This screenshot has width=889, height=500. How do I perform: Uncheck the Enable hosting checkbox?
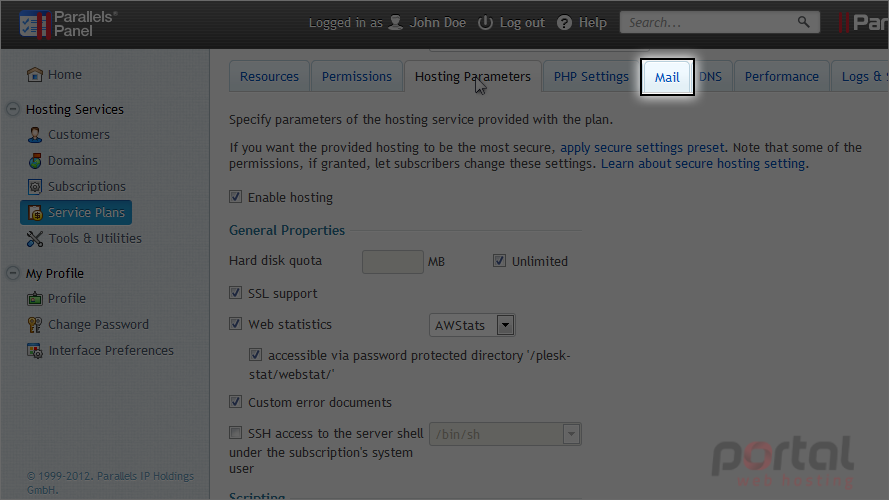coord(235,197)
